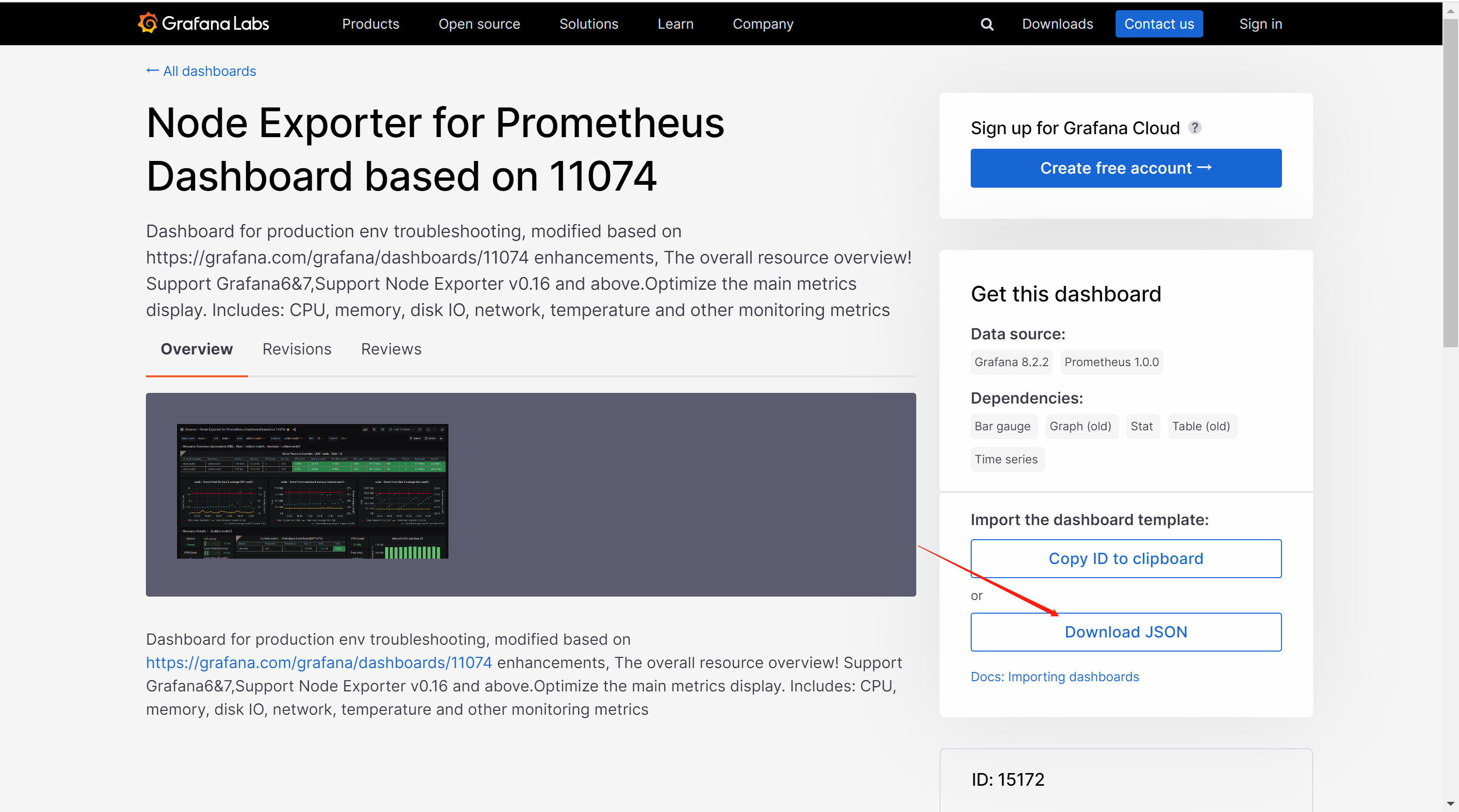
Task: Open the Products menu
Action: click(x=371, y=24)
